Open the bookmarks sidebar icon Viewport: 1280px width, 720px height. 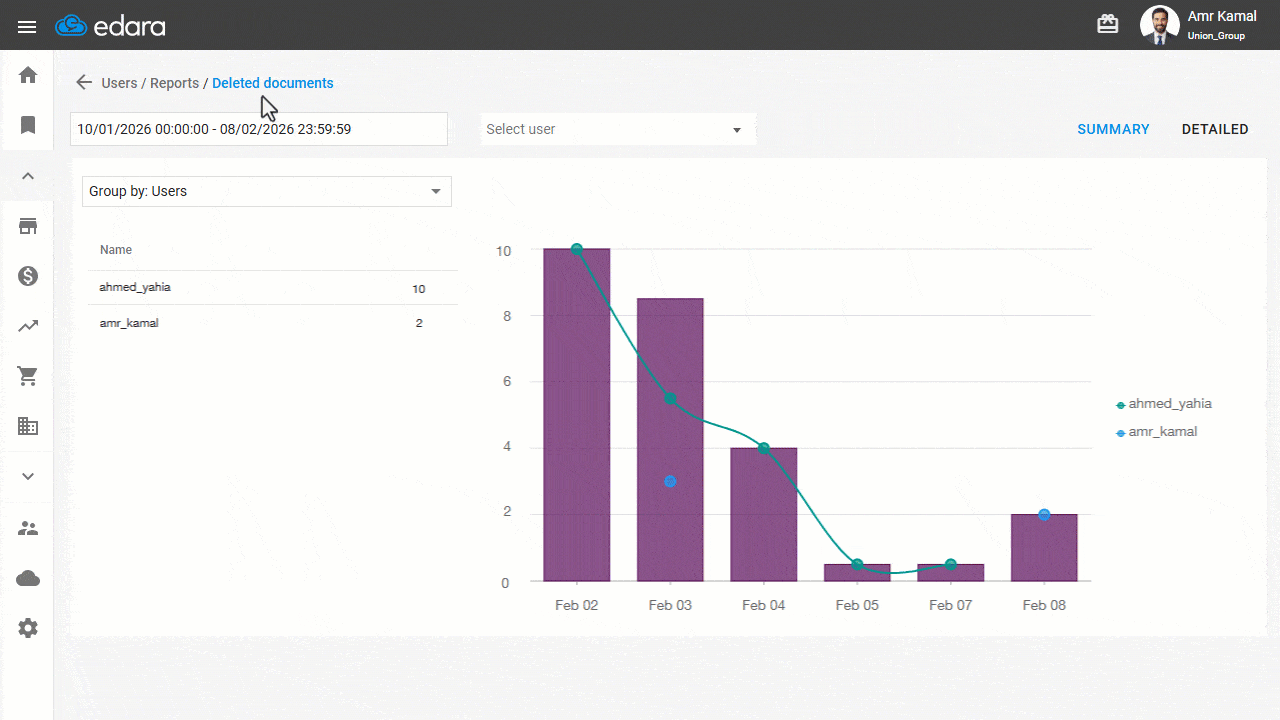28,125
